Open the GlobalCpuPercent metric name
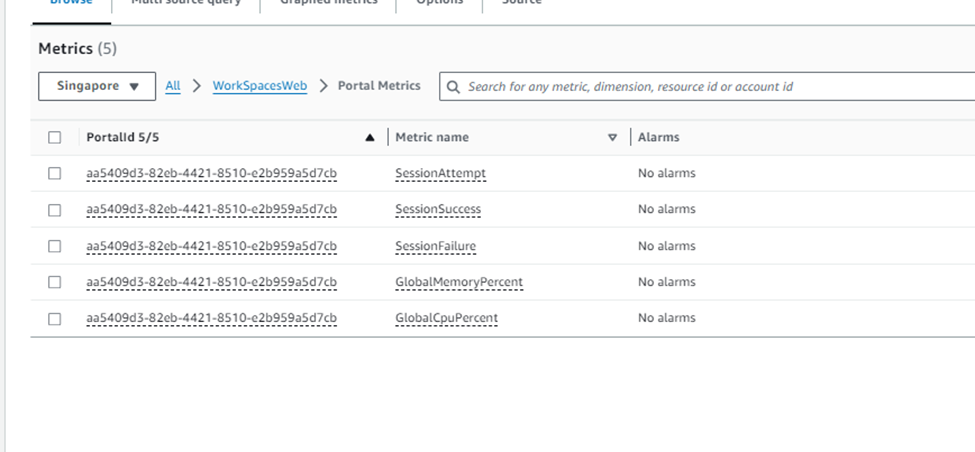This screenshot has width=975, height=452. 446,318
